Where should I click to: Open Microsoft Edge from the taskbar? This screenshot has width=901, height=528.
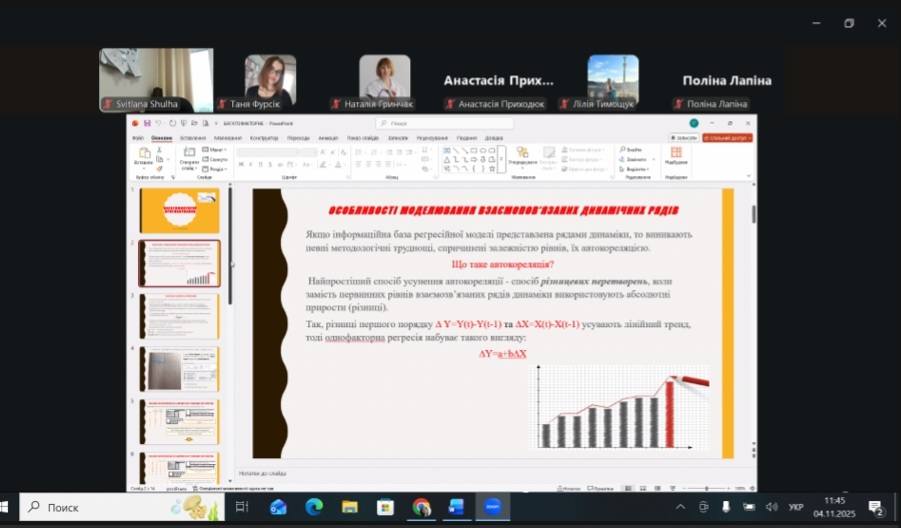313,507
